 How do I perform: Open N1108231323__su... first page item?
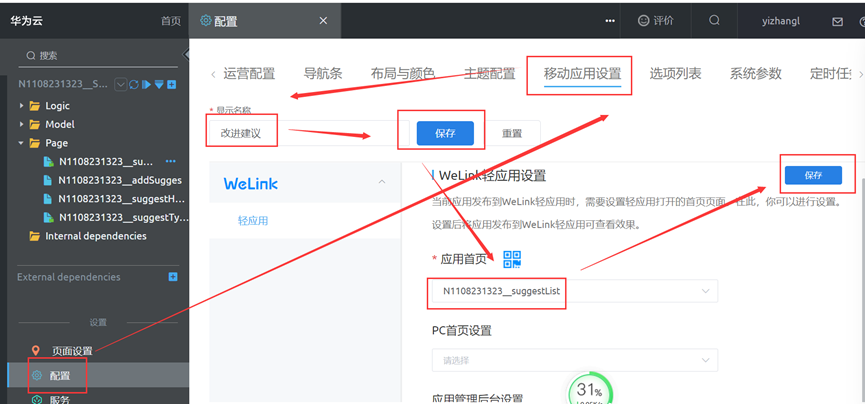tap(105, 162)
